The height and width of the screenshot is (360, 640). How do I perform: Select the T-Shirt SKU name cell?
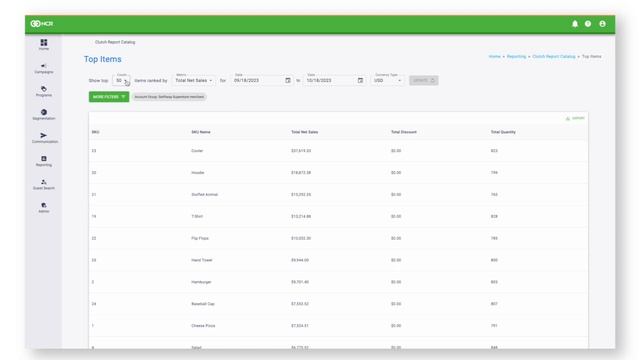(197, 216)
